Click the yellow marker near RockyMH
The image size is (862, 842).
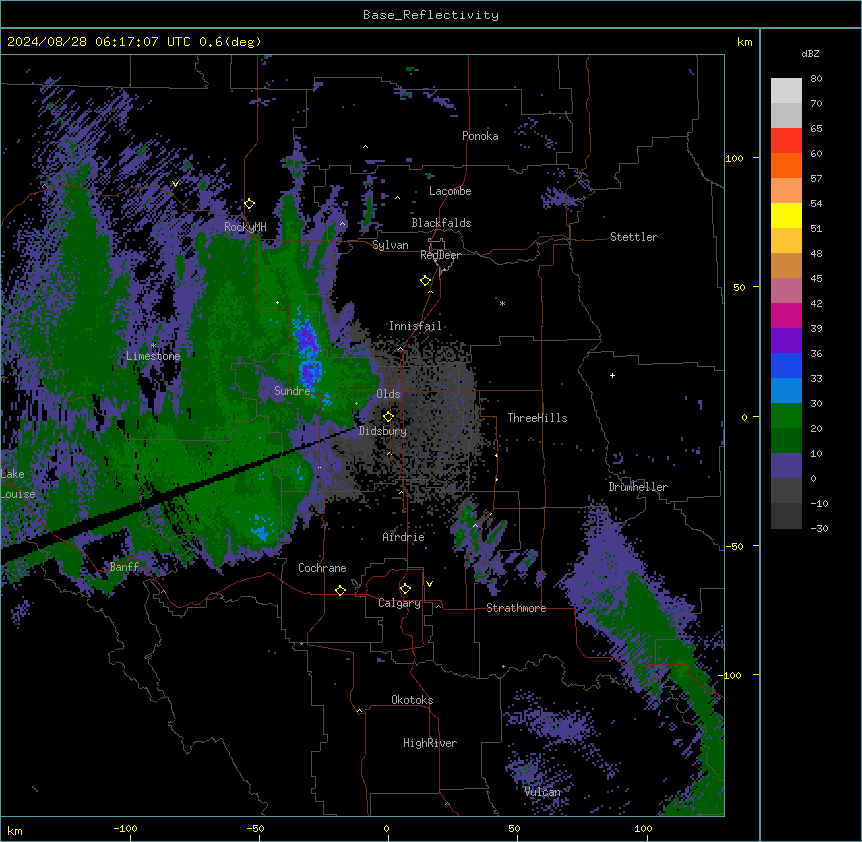point(249,204)
